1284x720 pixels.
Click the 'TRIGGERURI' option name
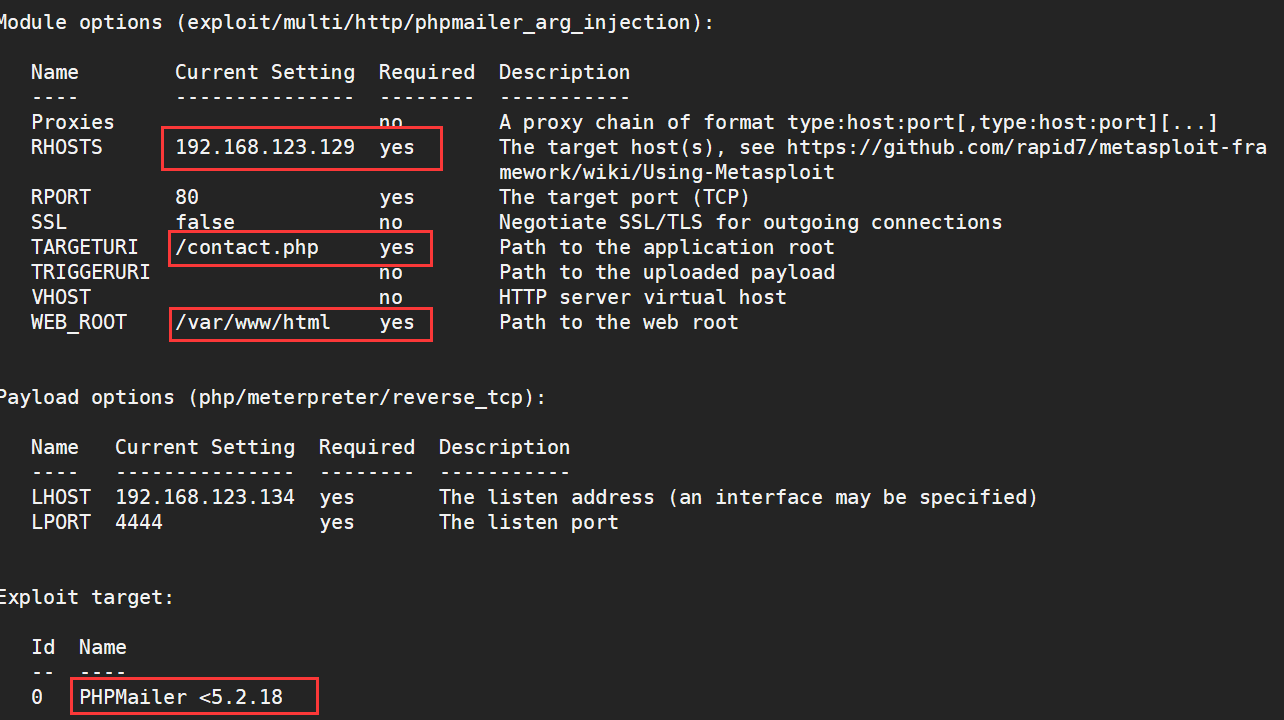[91, 272]
